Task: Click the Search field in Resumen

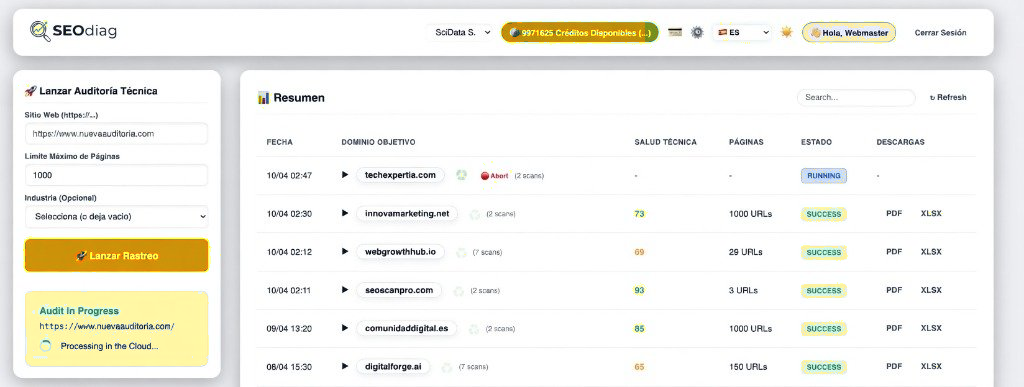Action: coord(856,97)
